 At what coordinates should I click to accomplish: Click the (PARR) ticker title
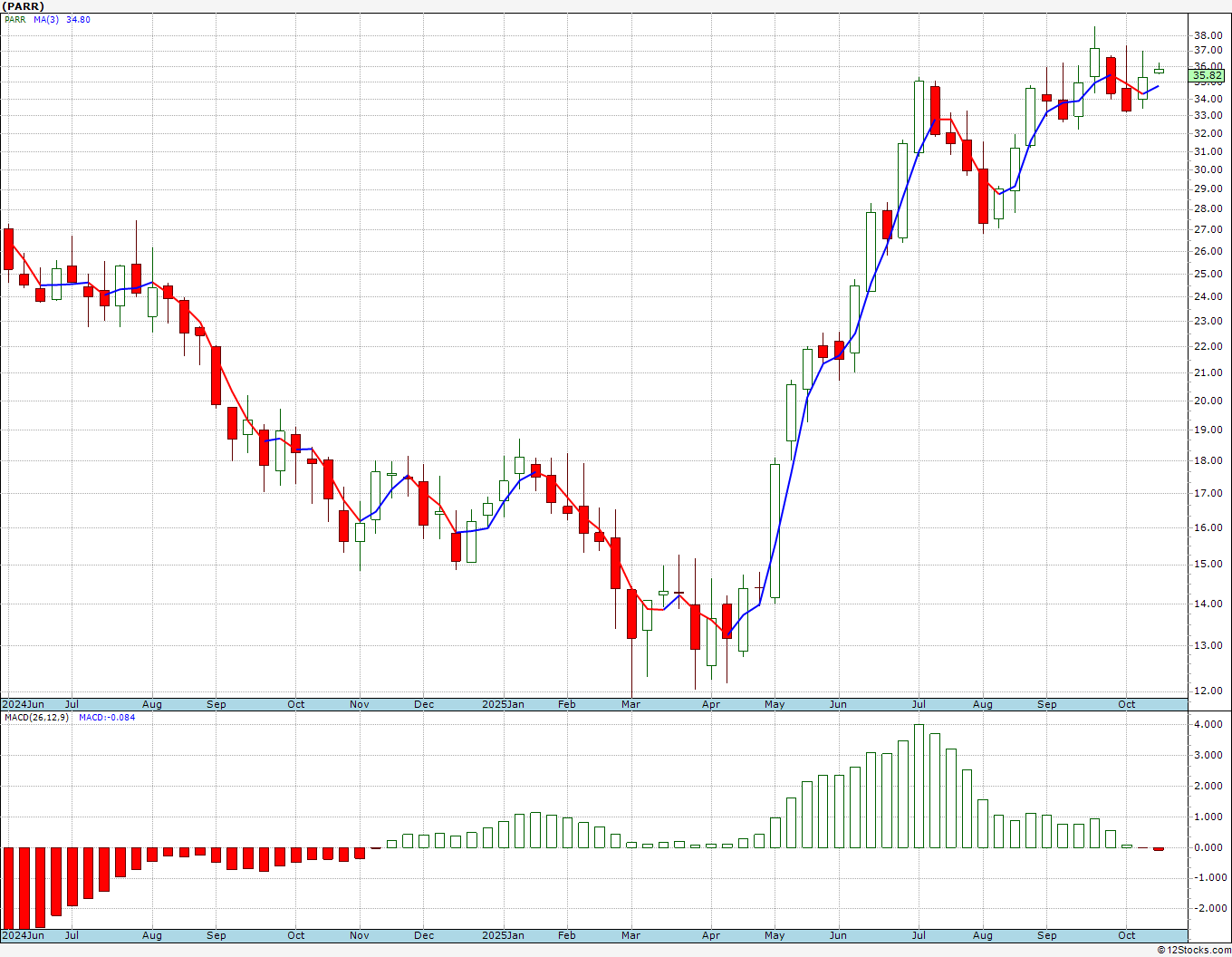[24, 6]
